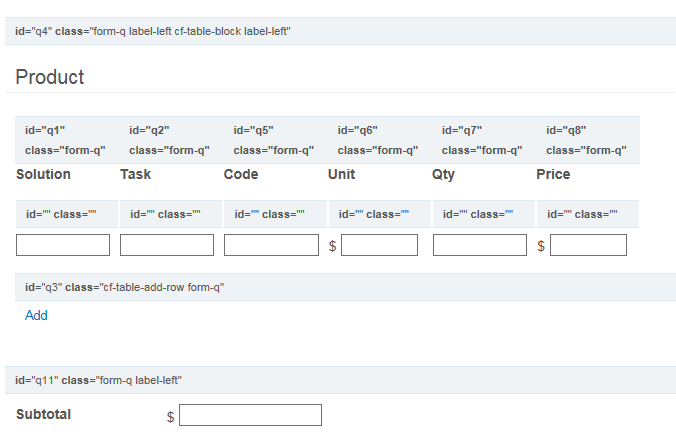Click the Solution column text input
The image size is (676, 437).
click(63, 245)
